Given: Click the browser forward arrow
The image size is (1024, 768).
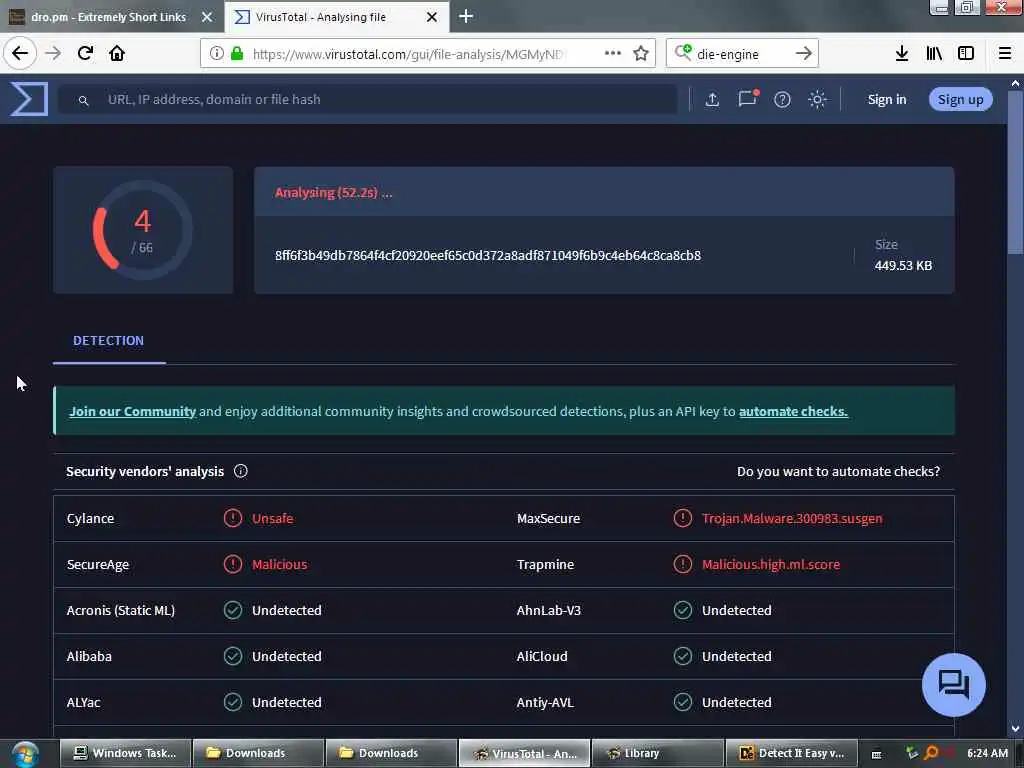Looking at the screenshot, I should coord(53,53).
